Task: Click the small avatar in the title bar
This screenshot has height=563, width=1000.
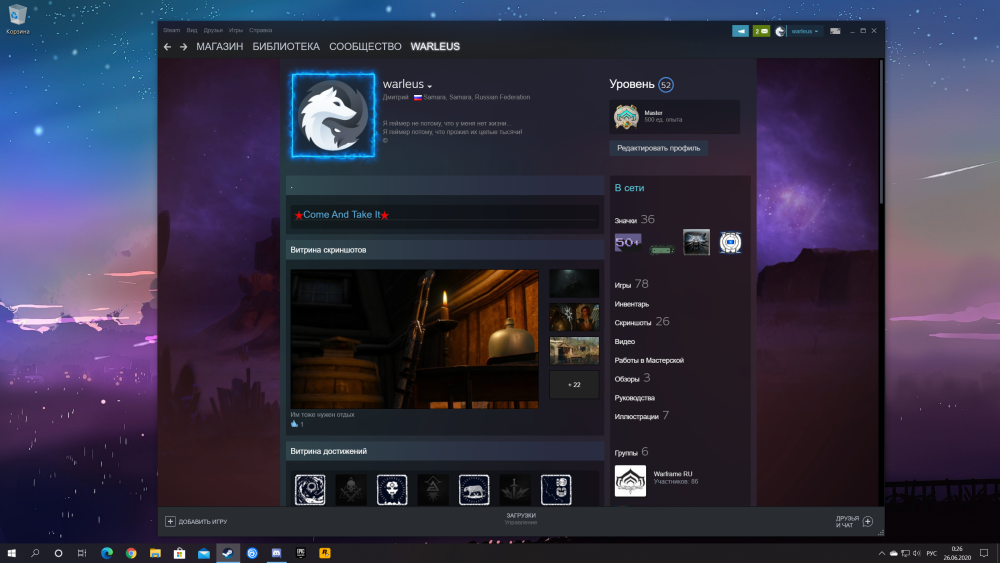Action: [779, 31]
